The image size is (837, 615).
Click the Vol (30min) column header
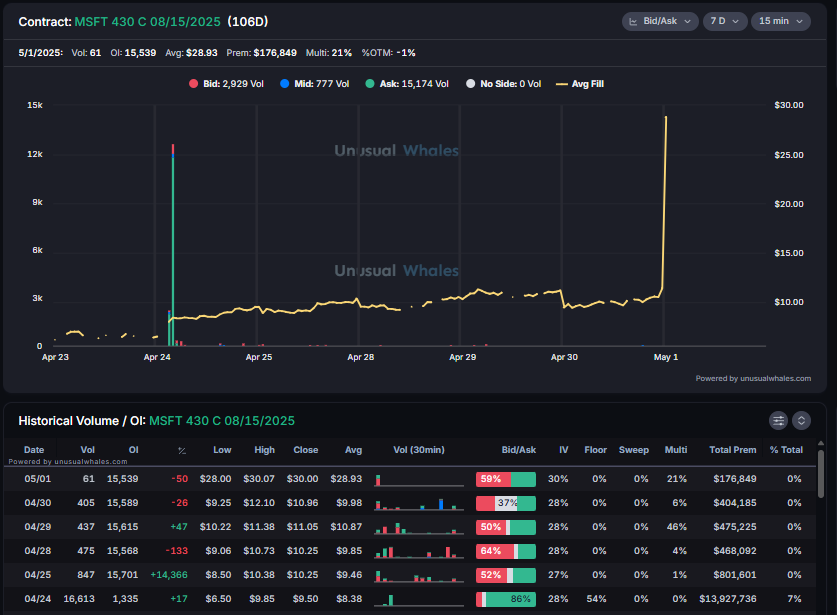coord(418,450)
